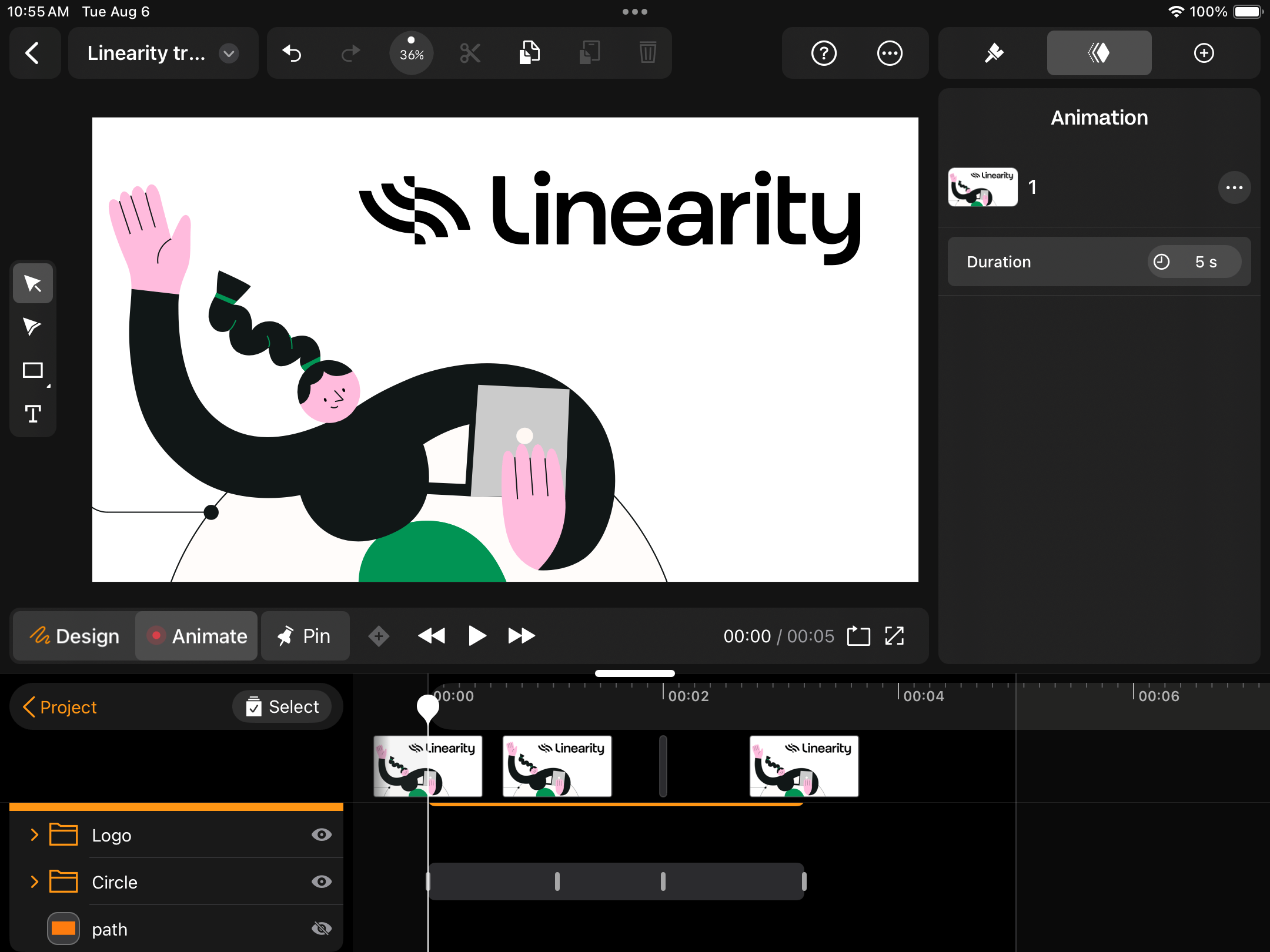Open the Add (plus) library tab

(1204, 53)
